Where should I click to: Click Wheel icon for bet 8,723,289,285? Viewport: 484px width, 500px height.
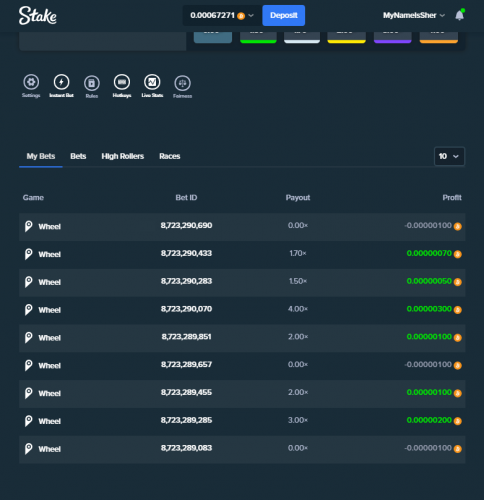click(x=29, y=421)
